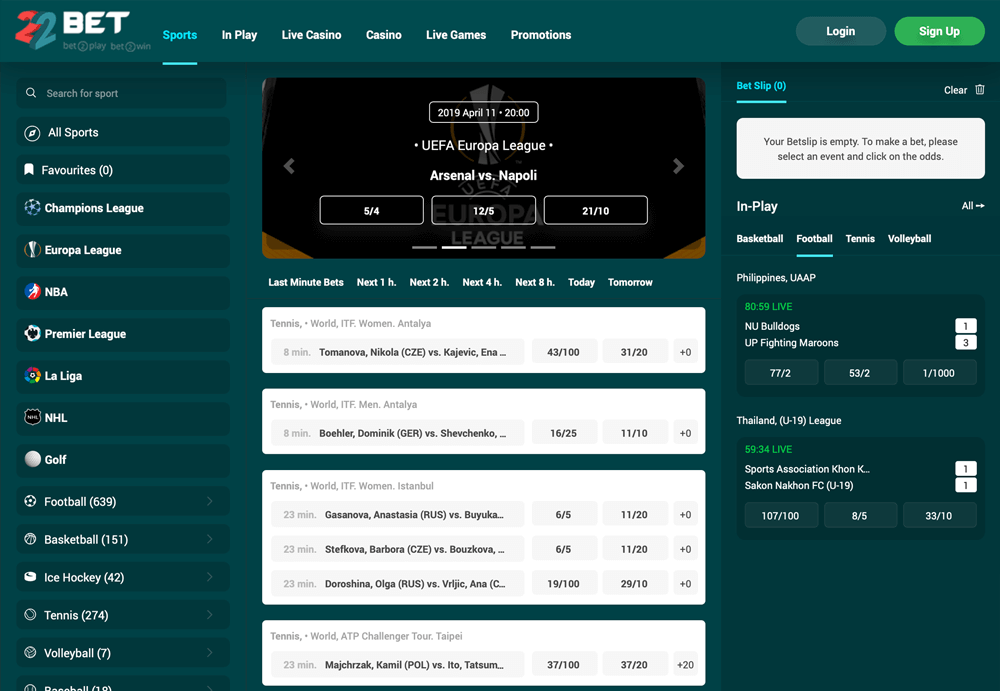Click the Tennis ball icon
Image resolution: width=1000 pixels, height=691 pixels.
point(30,615)
